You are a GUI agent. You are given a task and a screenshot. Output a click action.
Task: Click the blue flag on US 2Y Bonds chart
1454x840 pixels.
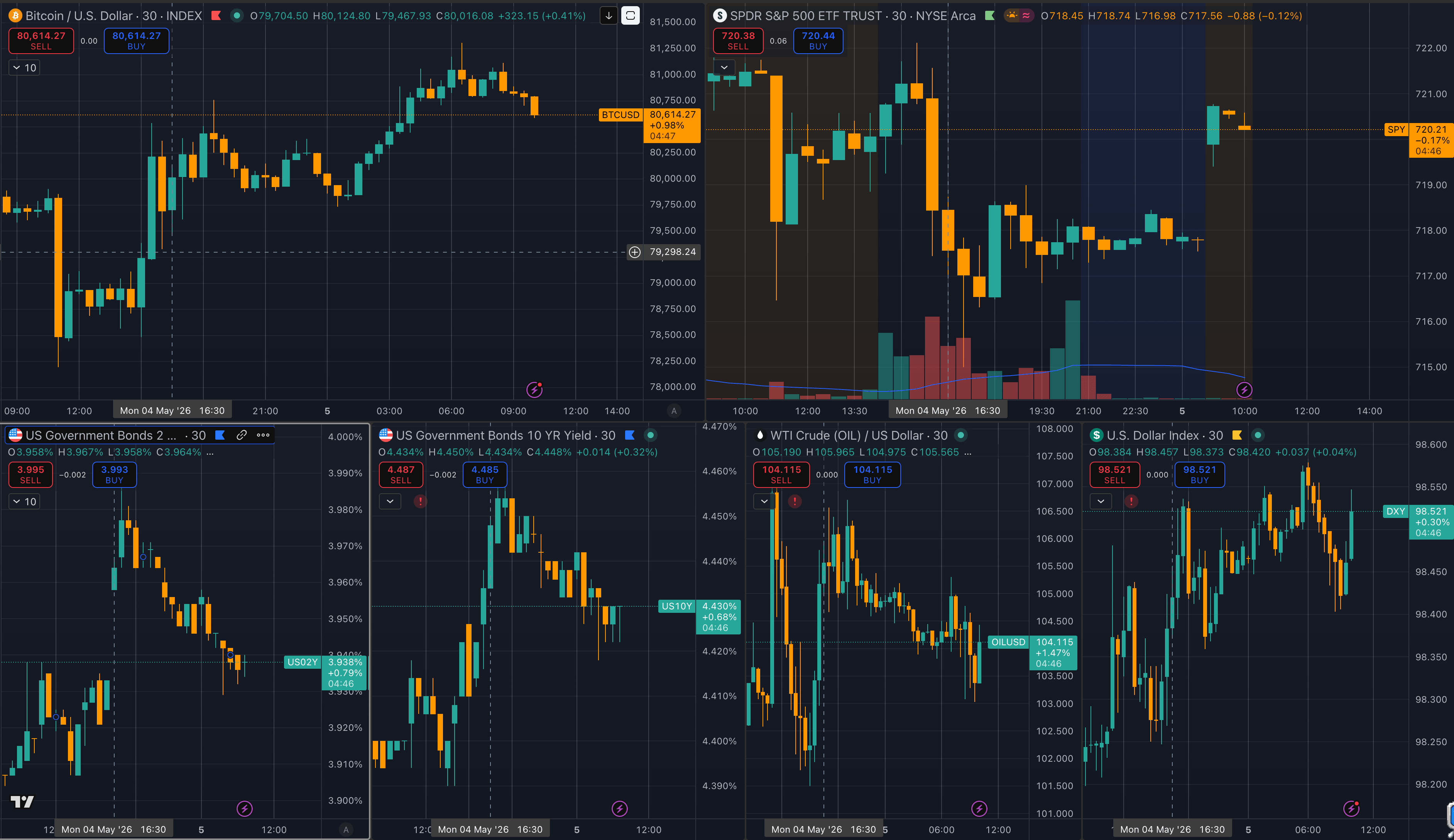220,435
